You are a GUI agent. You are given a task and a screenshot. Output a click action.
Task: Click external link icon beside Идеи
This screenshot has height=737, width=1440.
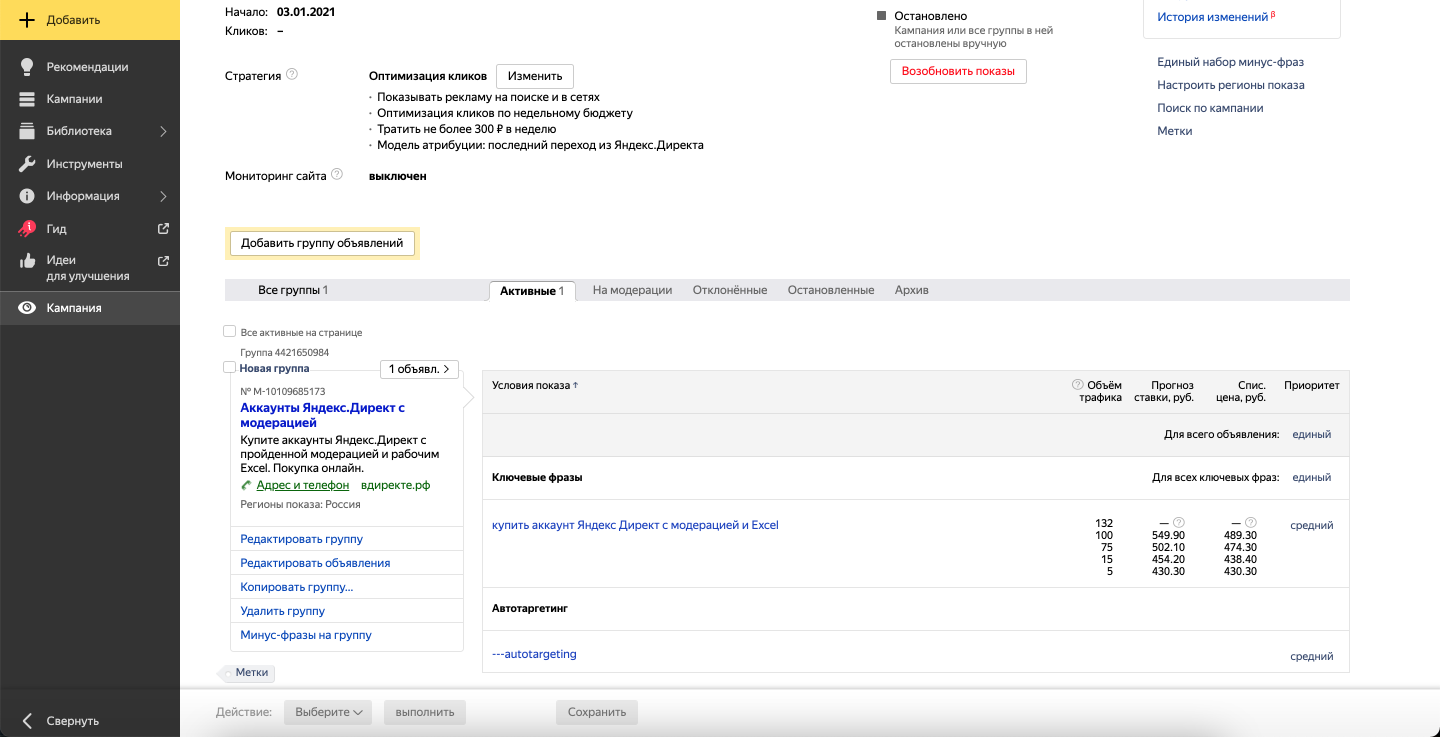[x=164, y=261]
